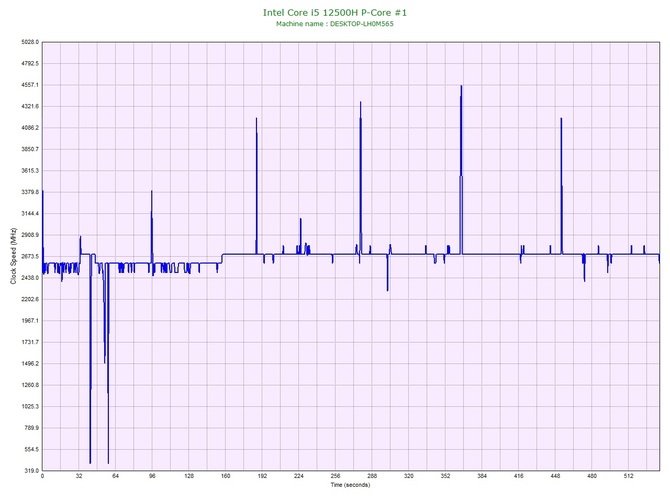This screenshot has height=502, width=670.
Task: Click the 4086.2 y-axis value
Action: click(30, 128)
